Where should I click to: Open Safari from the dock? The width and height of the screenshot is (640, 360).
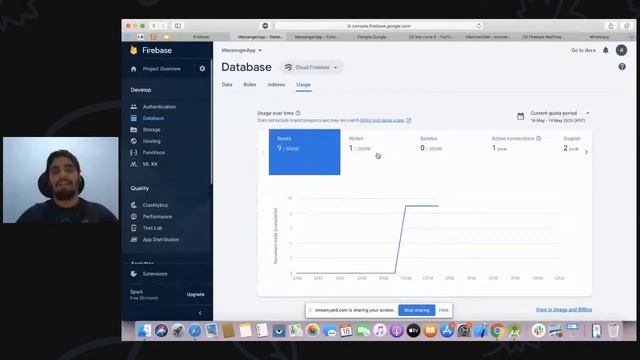(195, 330)
